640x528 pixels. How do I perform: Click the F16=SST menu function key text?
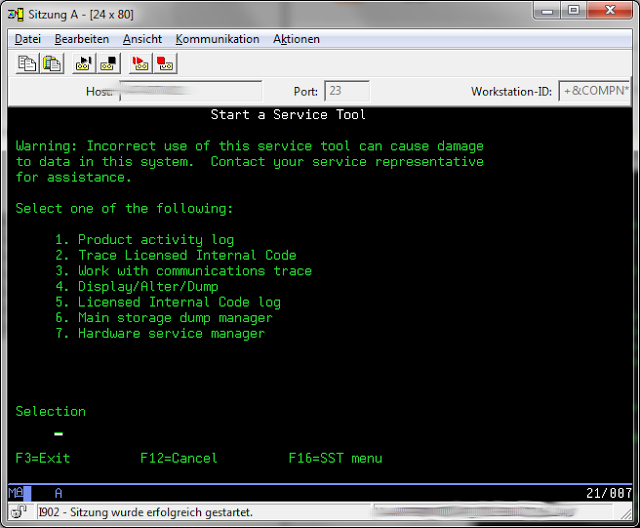point(335,458)
